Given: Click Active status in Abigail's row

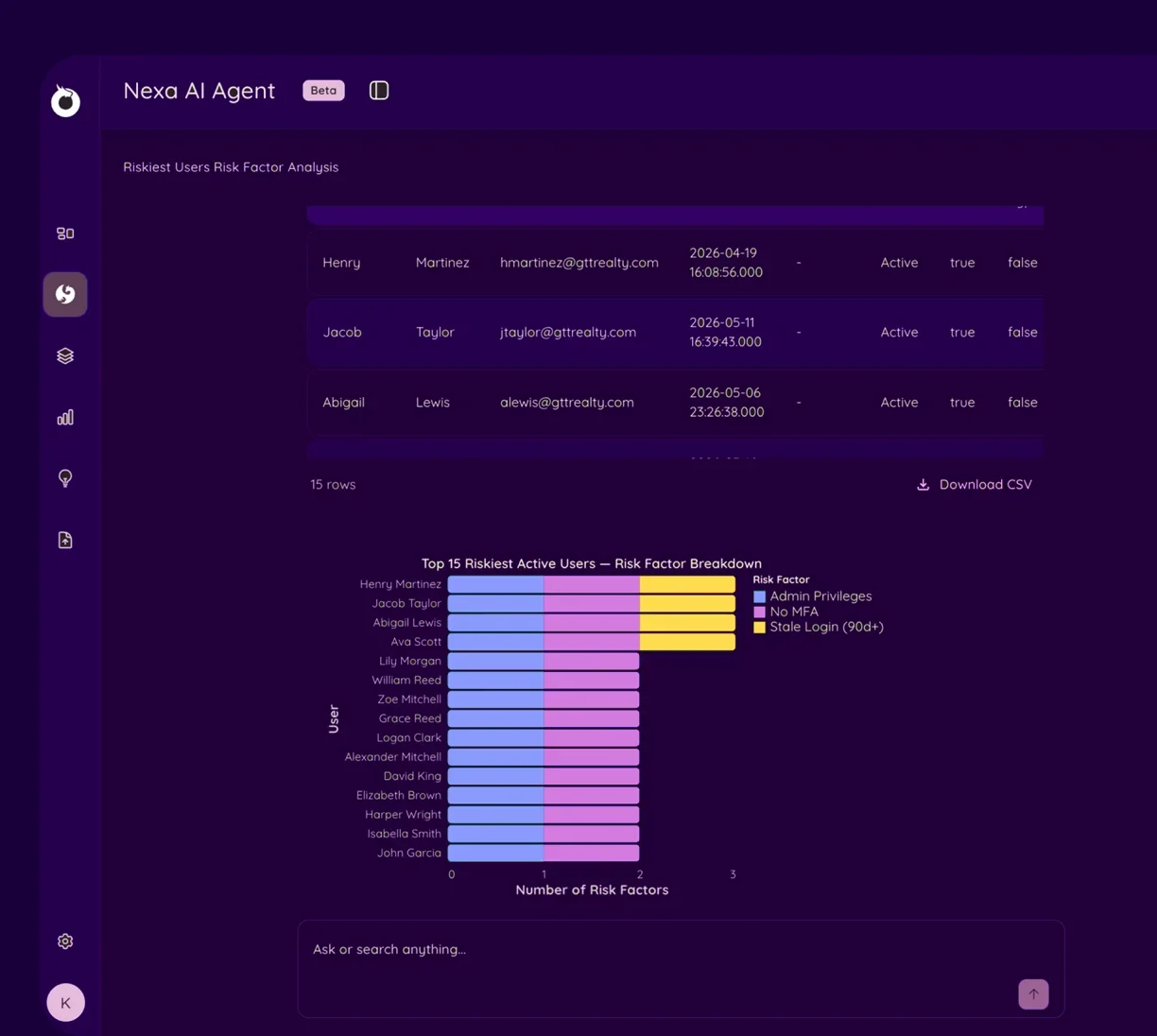Looking at the screenshot, I should click(x=899, y=403).
